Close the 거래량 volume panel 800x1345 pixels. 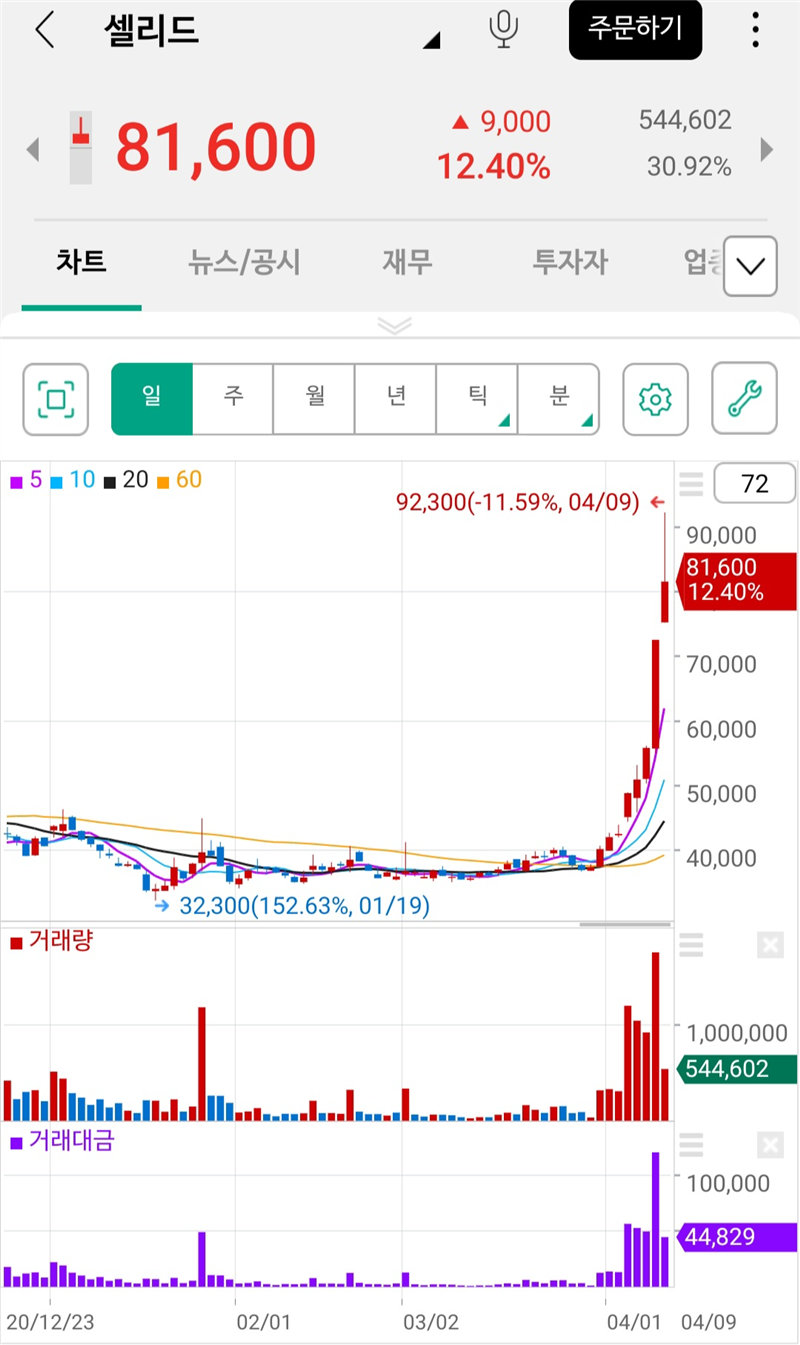[770, 944]
